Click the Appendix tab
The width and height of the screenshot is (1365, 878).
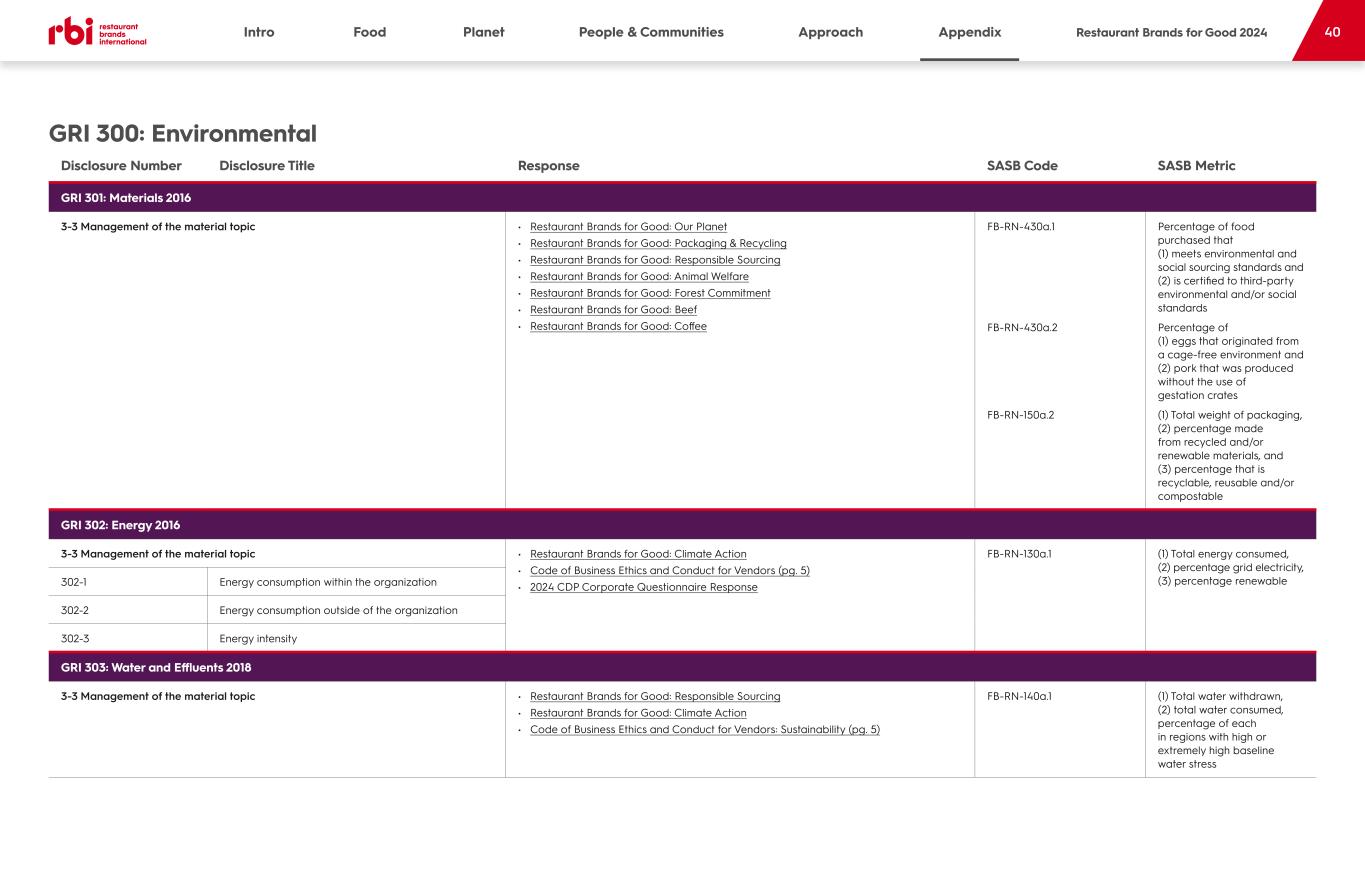[x=969, y=32]
